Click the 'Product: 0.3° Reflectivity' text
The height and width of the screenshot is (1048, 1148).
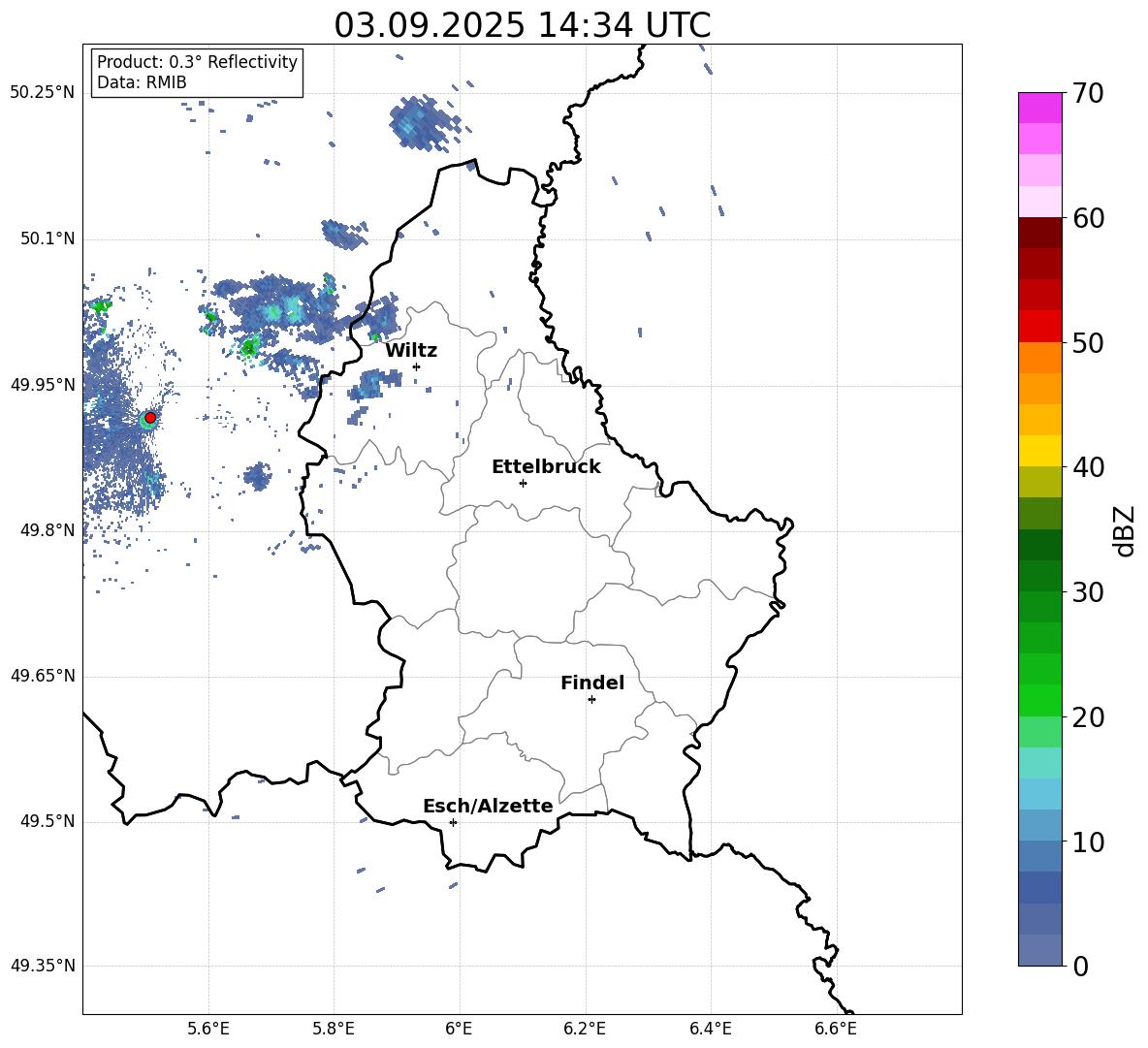coord(197,62)
